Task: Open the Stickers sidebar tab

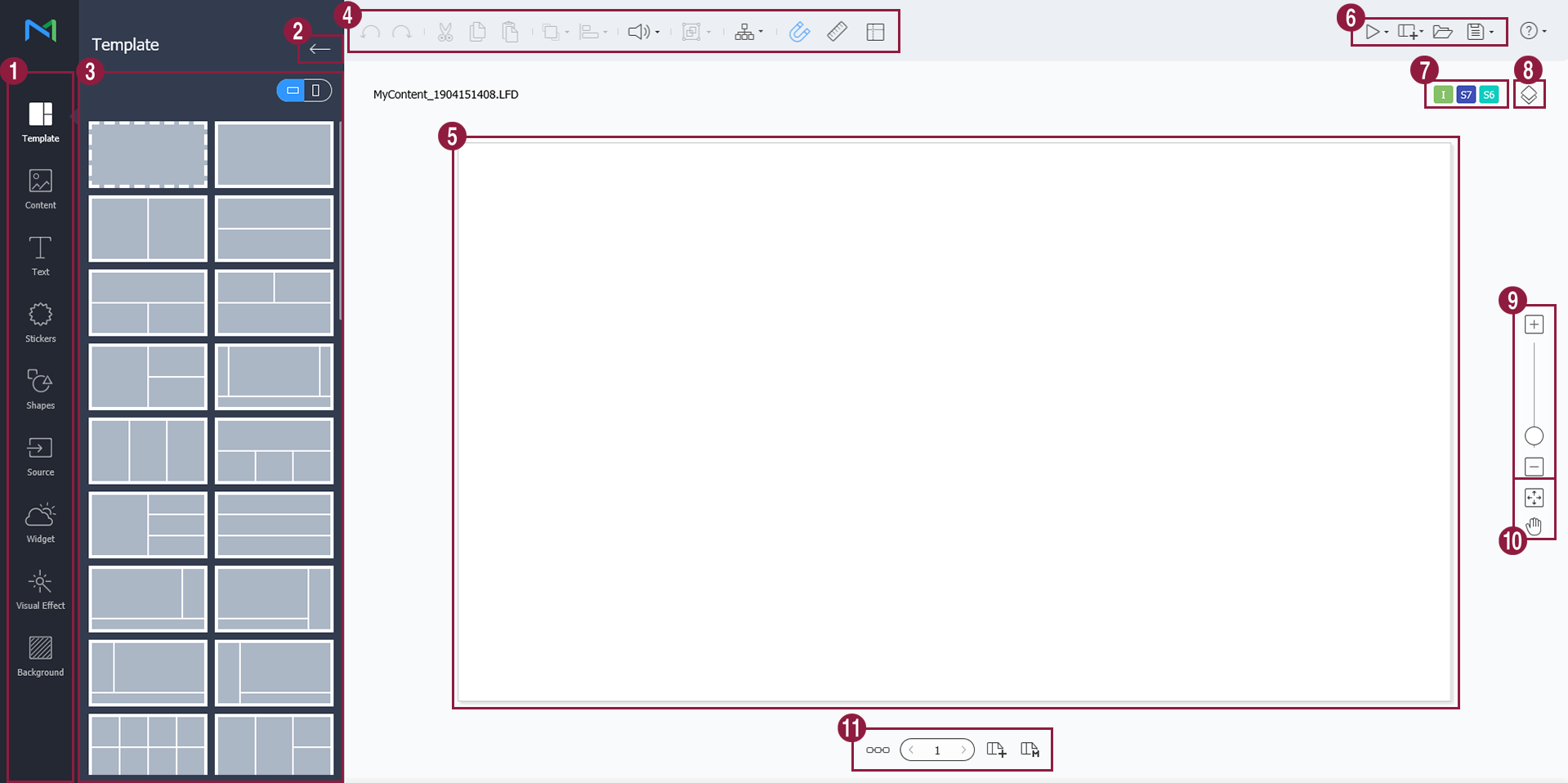Action: (x=40, y=322)
